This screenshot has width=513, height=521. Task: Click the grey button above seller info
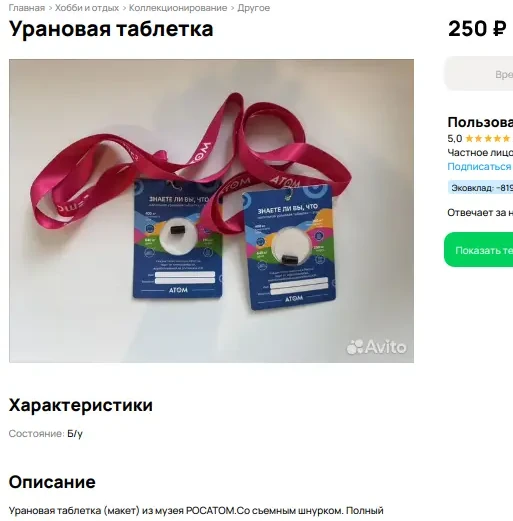click(479, 73)
